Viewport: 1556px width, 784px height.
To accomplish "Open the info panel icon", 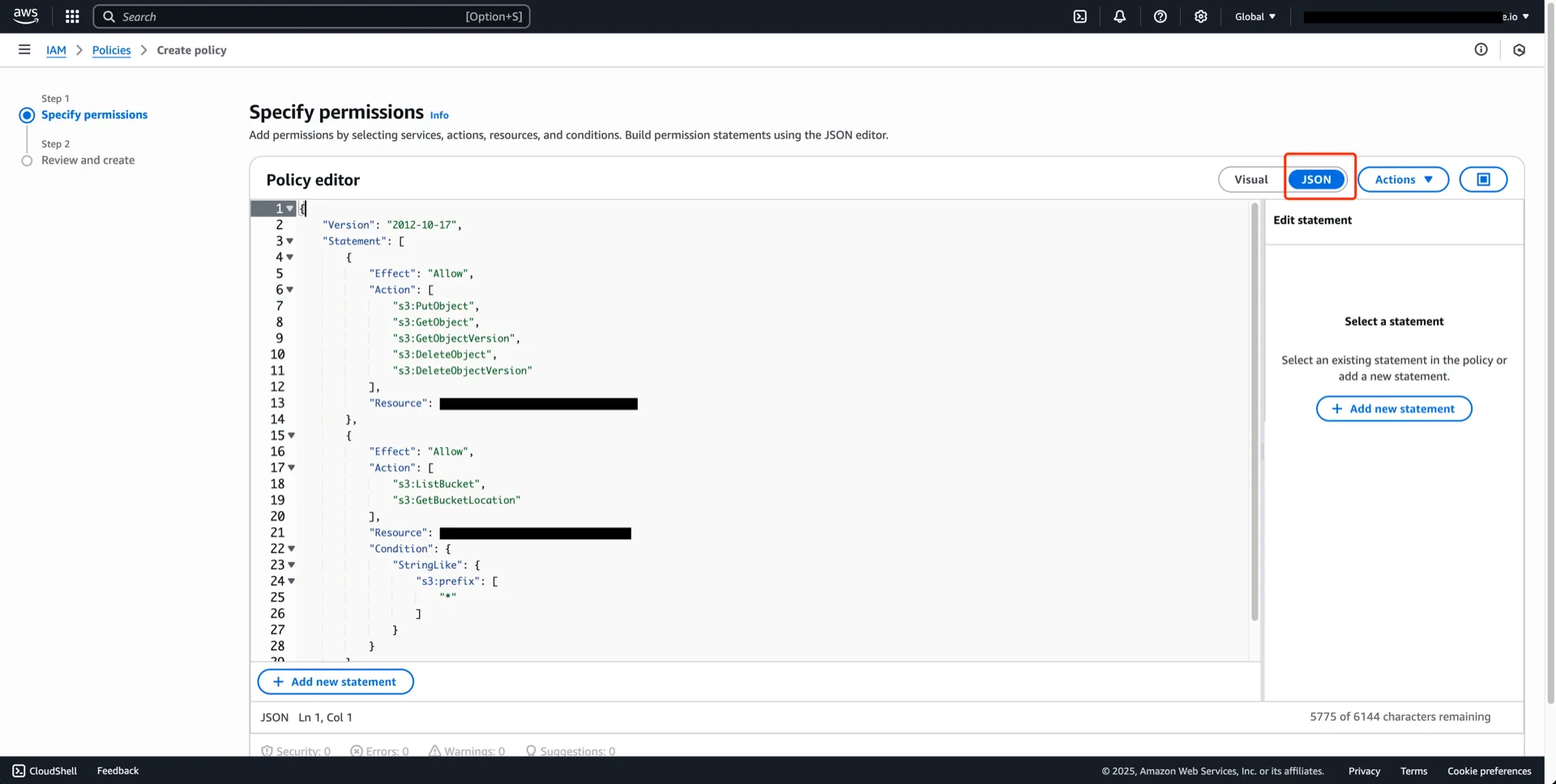I will point(1481,49).
